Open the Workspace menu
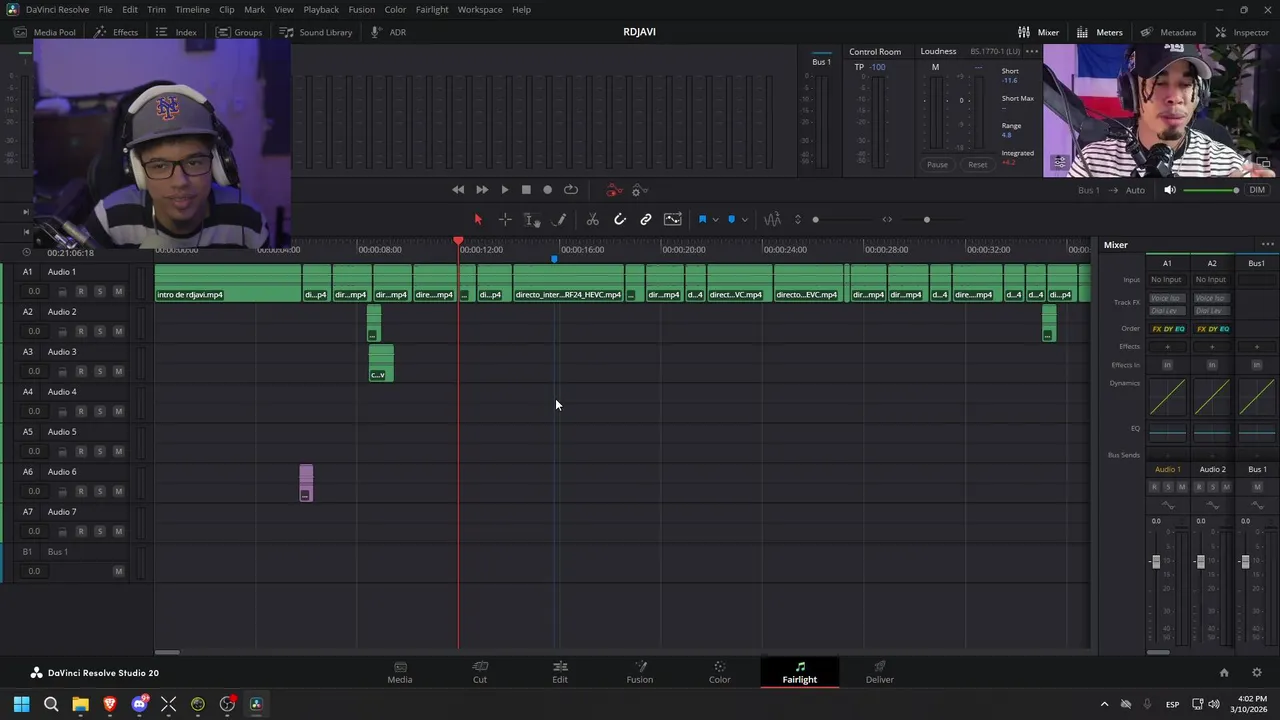Viewport: 1280px width, 720px height. (480, 9)
